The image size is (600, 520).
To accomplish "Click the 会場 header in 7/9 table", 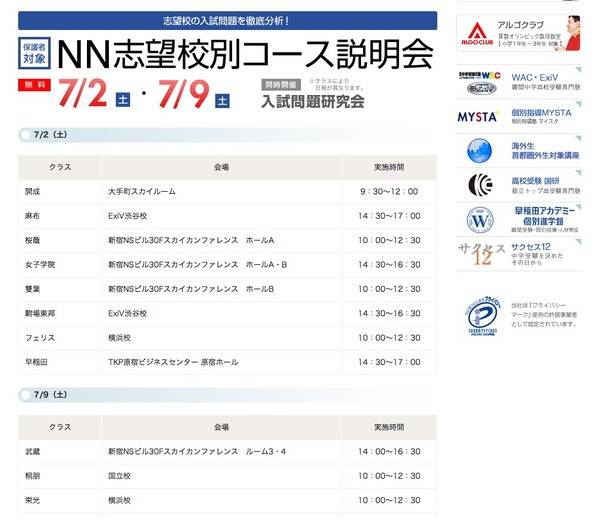I will point(222,427).
